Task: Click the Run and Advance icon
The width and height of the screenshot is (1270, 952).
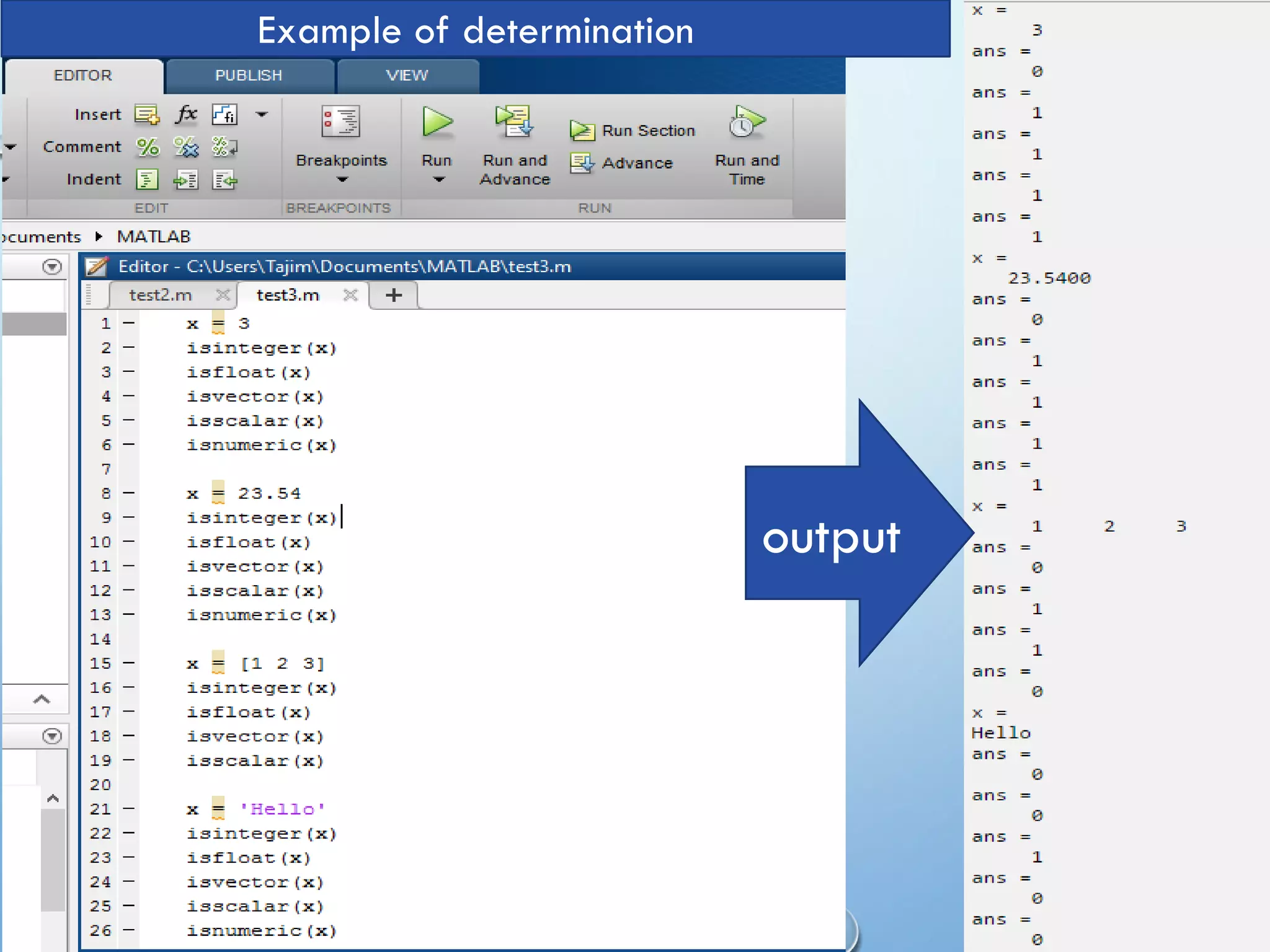Action: click(x=514, y=121)
